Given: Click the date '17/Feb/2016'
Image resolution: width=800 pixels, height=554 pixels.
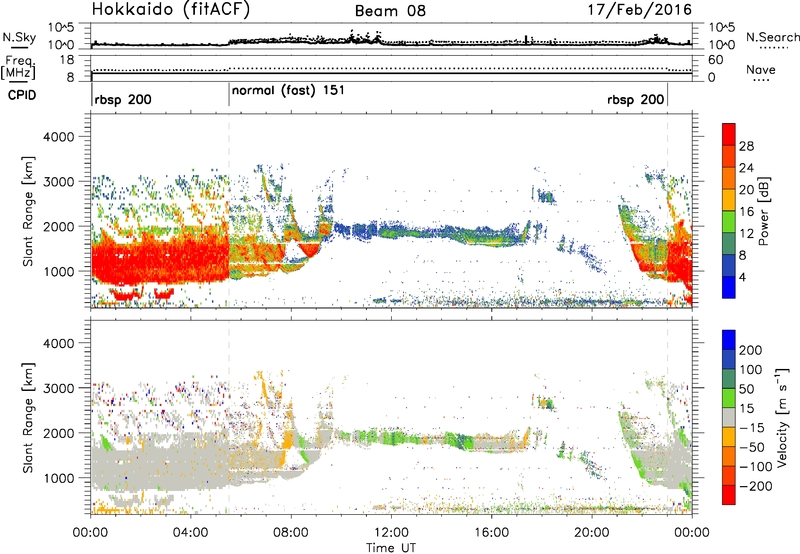Looking at the screenshot, I should (640, 10).
